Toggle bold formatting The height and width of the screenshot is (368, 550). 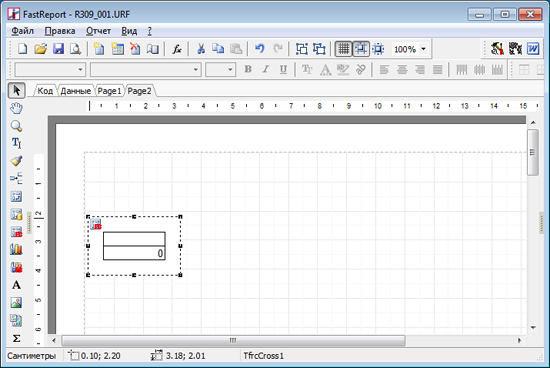pyautogui.click(x=248, y=69)
